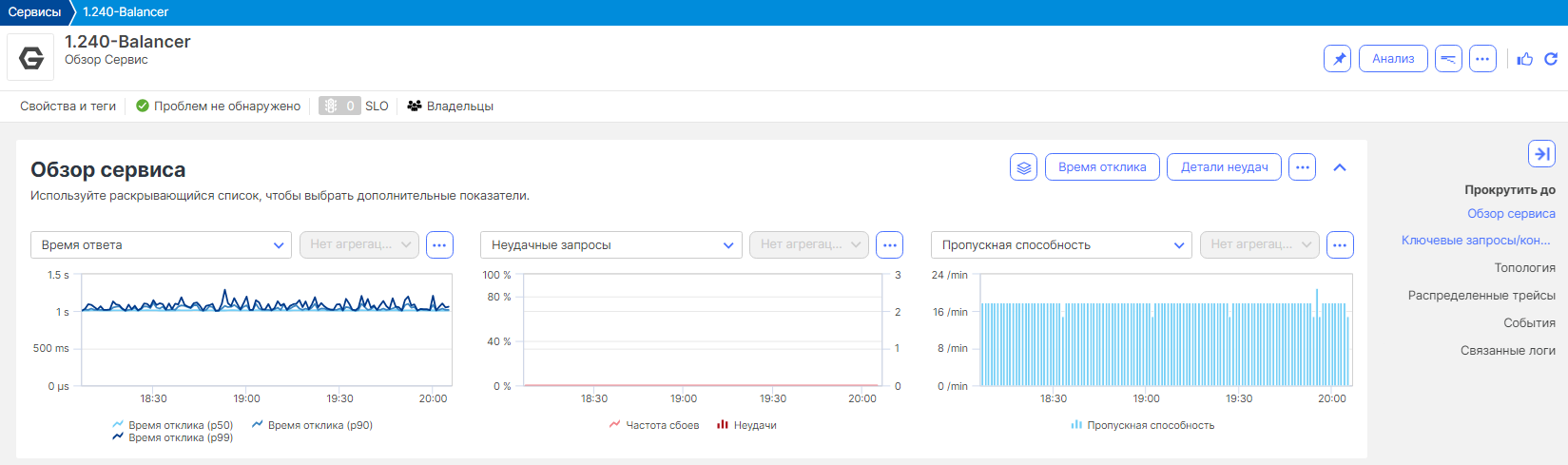1568x465 pixels.
Task: Toggle Время отклика (p50) legend series
Action: (172, 425)
